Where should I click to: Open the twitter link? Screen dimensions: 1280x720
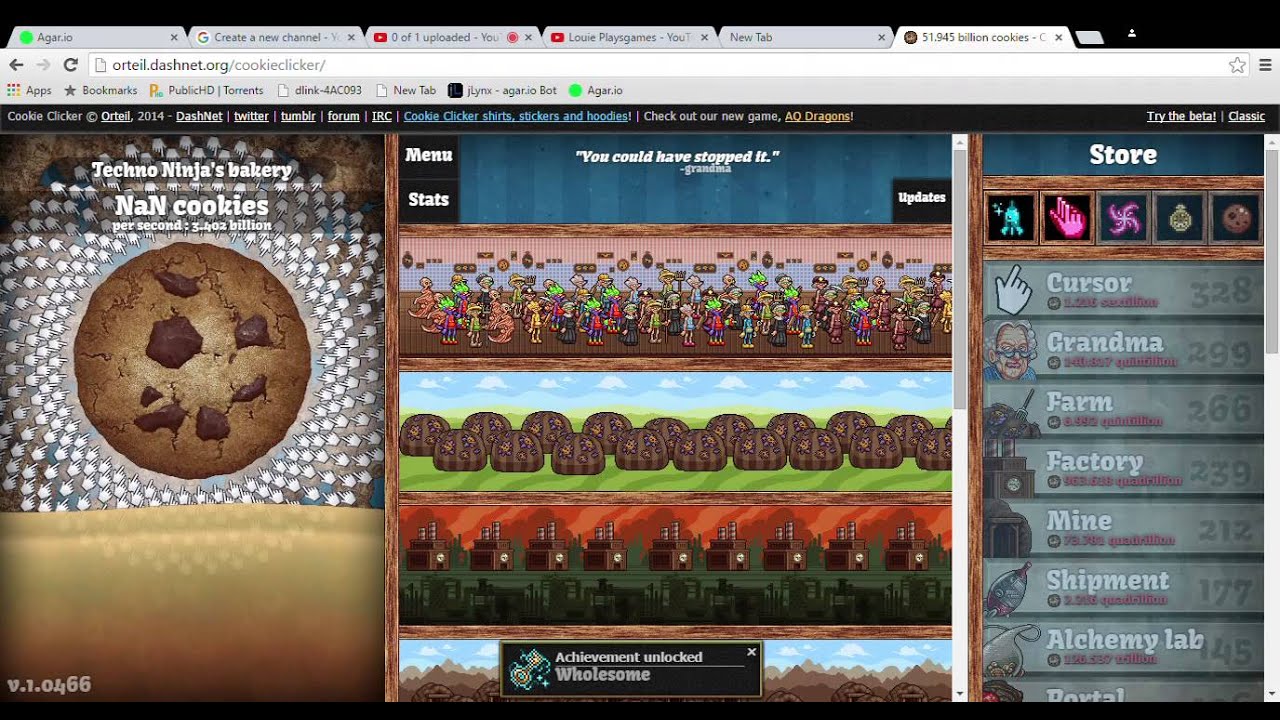click(x=251, y=116)
